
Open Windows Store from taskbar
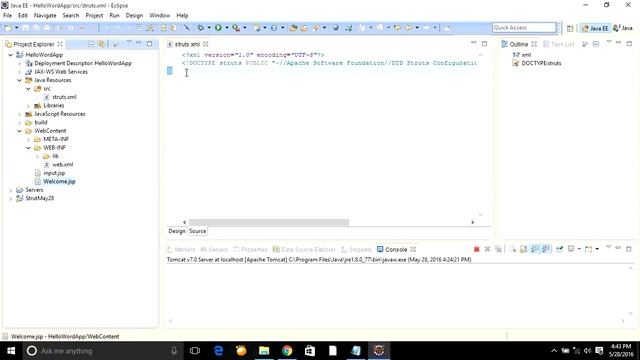(x=310, y=351)
